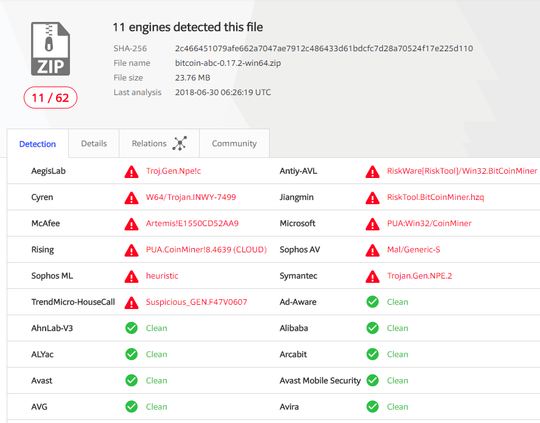Screen dimensions: 540x423
Task: Click the green check icon for ALYac
Action: (x=132, y=354)
